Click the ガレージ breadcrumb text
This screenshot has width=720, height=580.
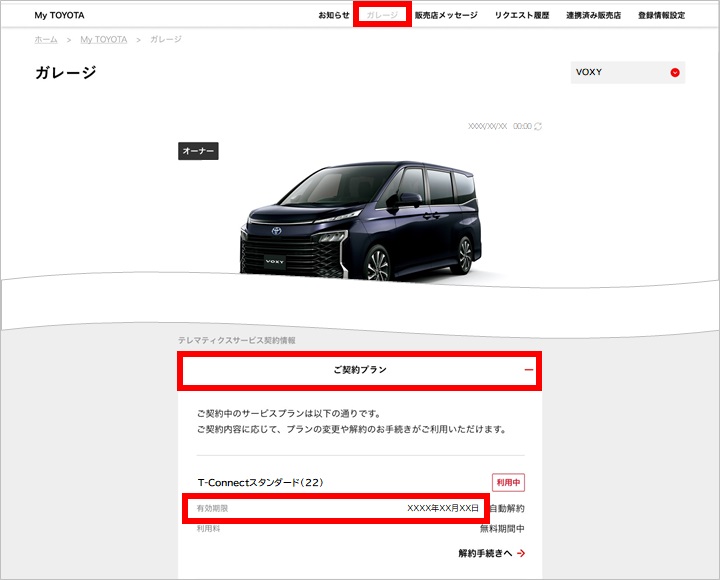(166, 39)
